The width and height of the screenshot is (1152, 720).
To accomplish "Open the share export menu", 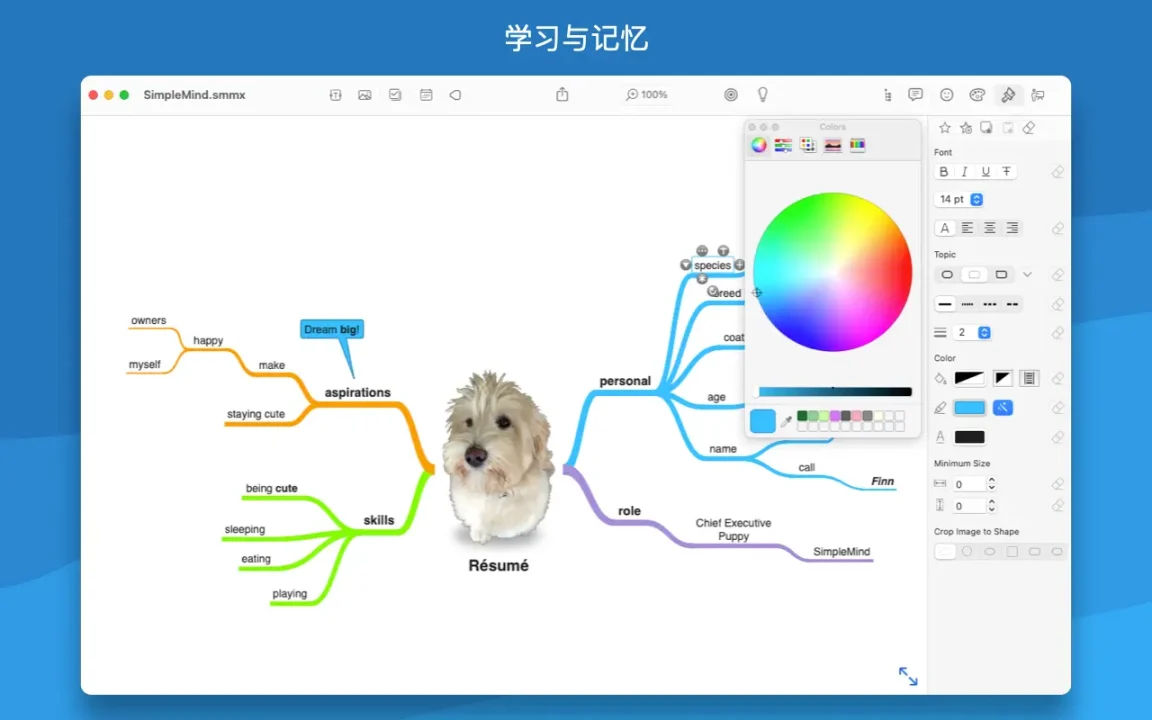I will pyautogui.click(x=562, y=94).
